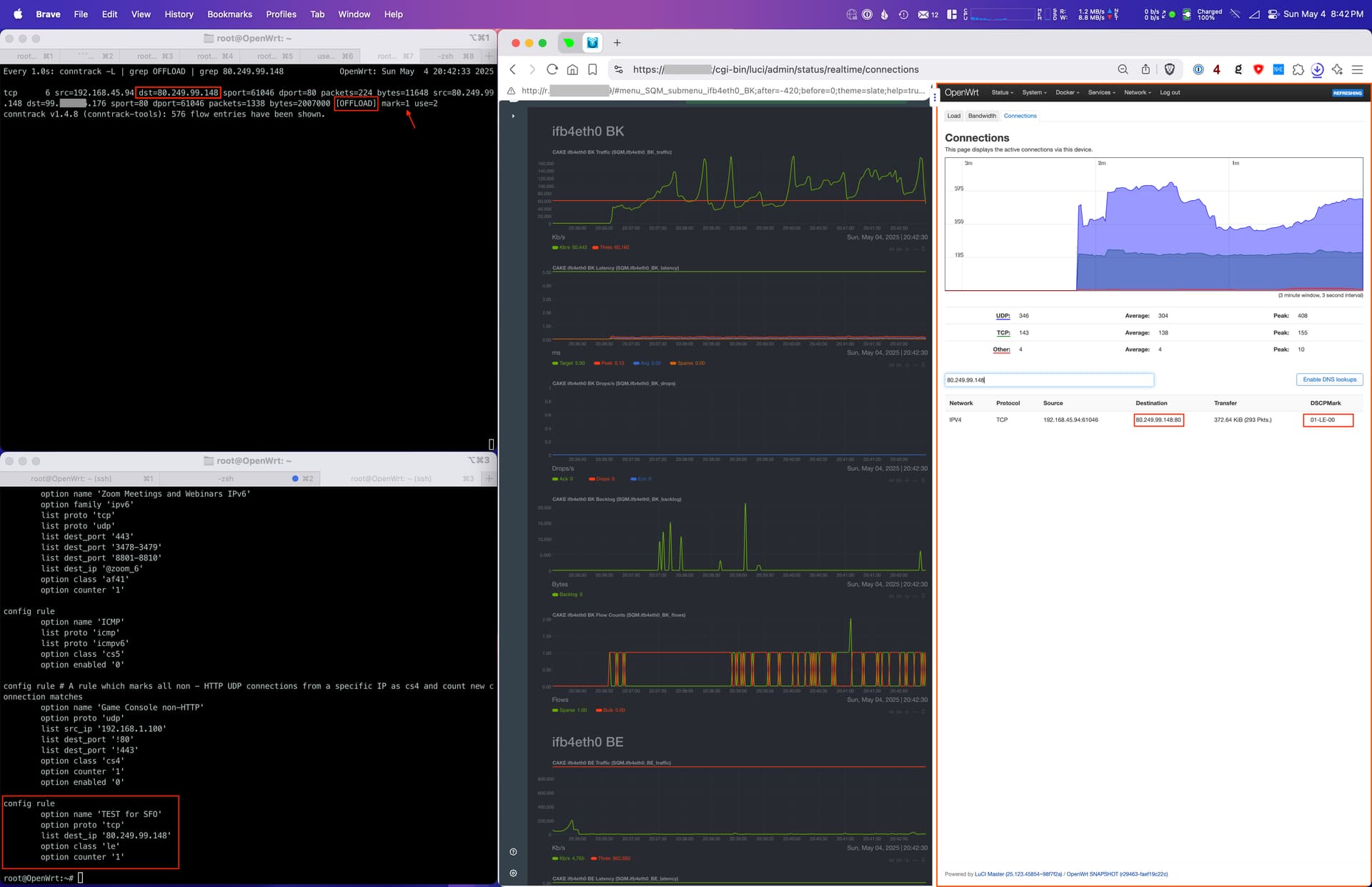Open the Brave hamburger menu icon
Screen dimensions: 1372x887
1357,69
